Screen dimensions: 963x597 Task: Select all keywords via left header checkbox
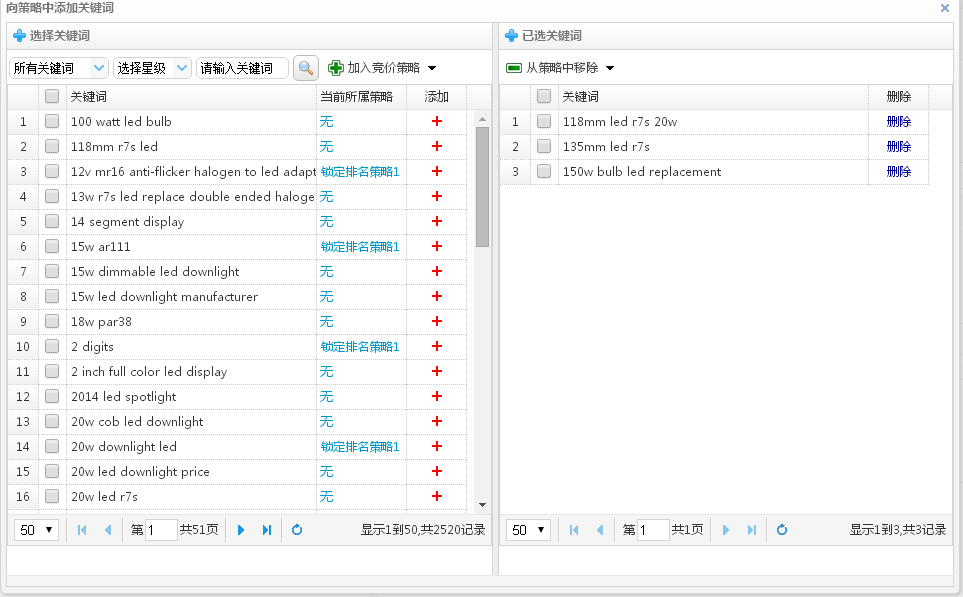(52, 97)
